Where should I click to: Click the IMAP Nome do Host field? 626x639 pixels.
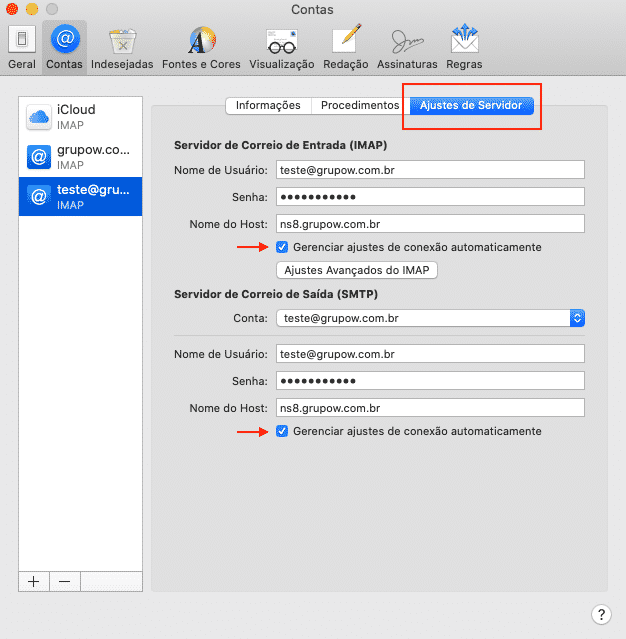[x=430, y=224]
